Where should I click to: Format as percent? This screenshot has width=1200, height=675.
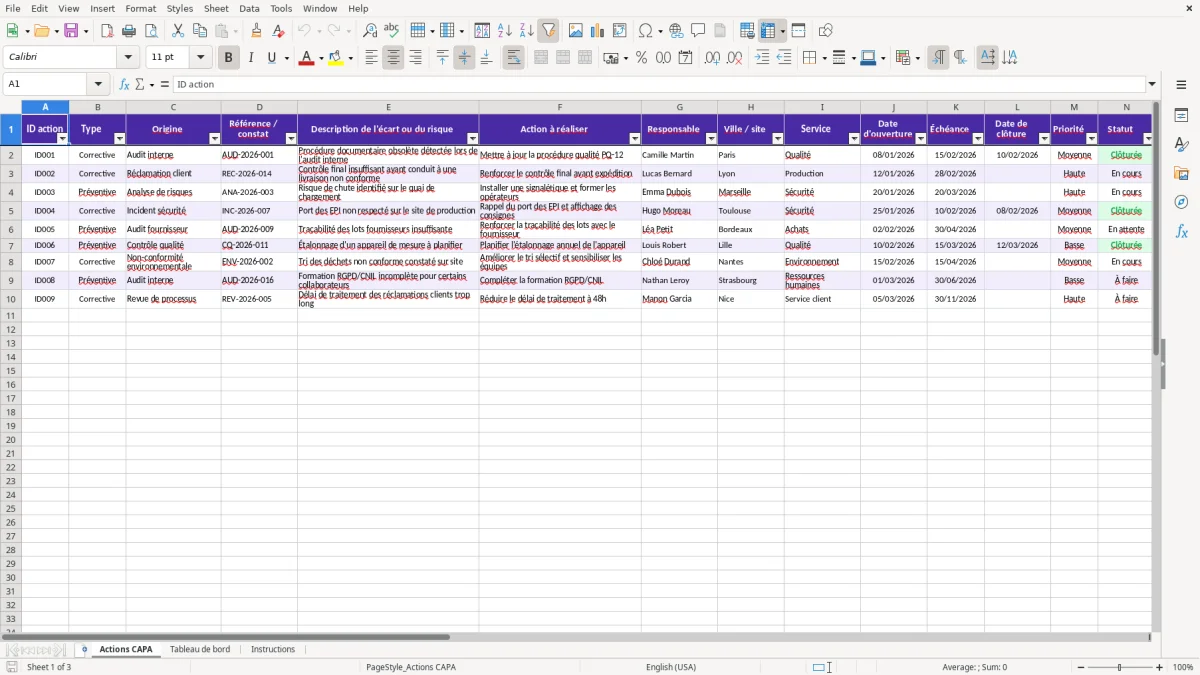tap(642, 58)
